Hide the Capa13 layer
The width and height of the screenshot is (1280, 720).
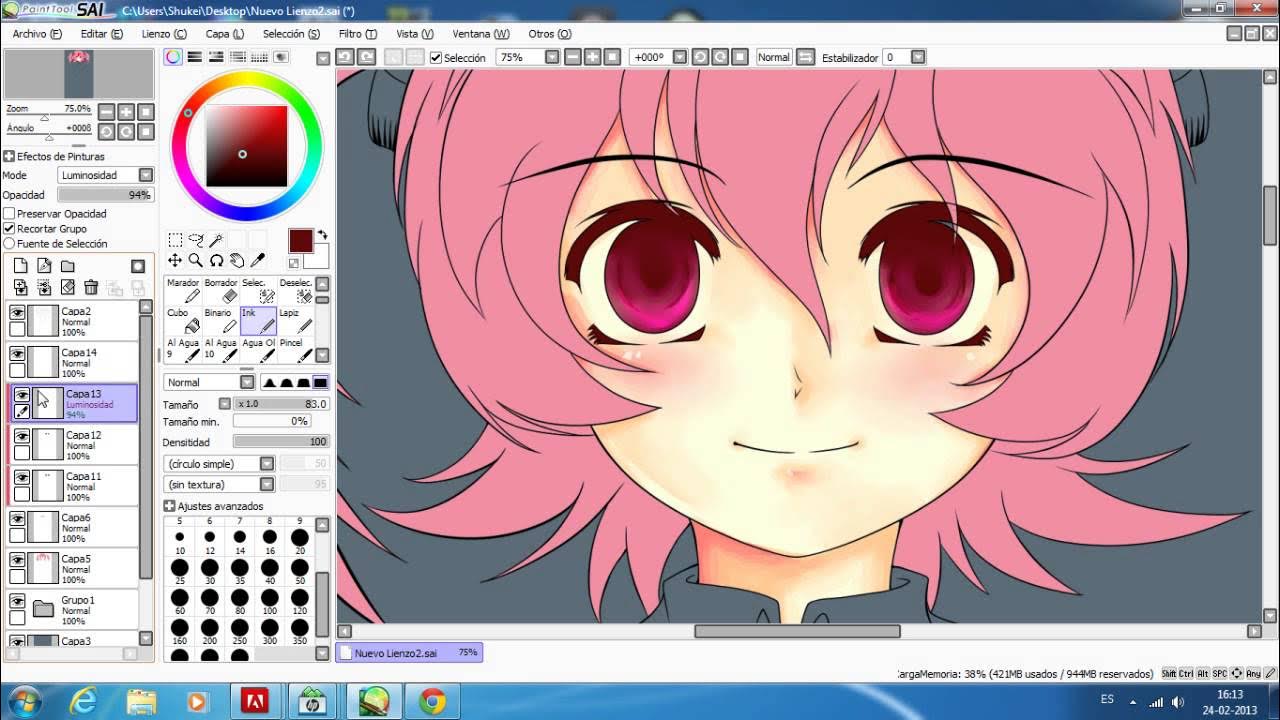[21, 395]
